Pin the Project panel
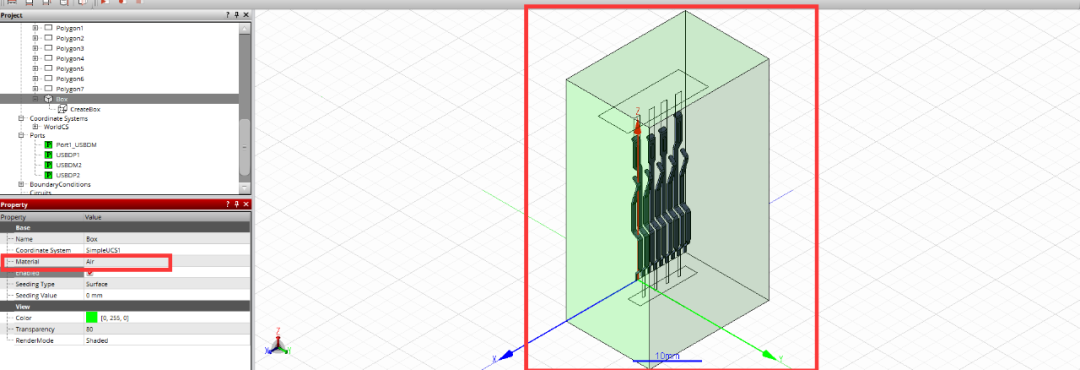The width and height of the screenshot is (1080, 370). [x=238, y=15]
